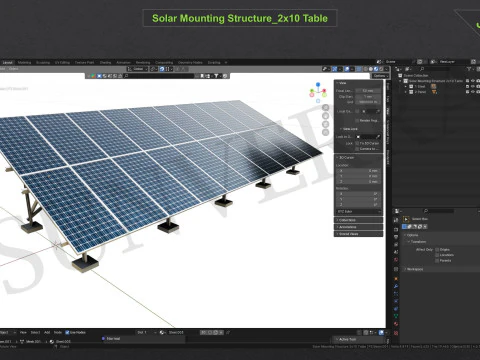Expand the Annotations panel
The image size is (480, 360).
click(x=358, y=227)
